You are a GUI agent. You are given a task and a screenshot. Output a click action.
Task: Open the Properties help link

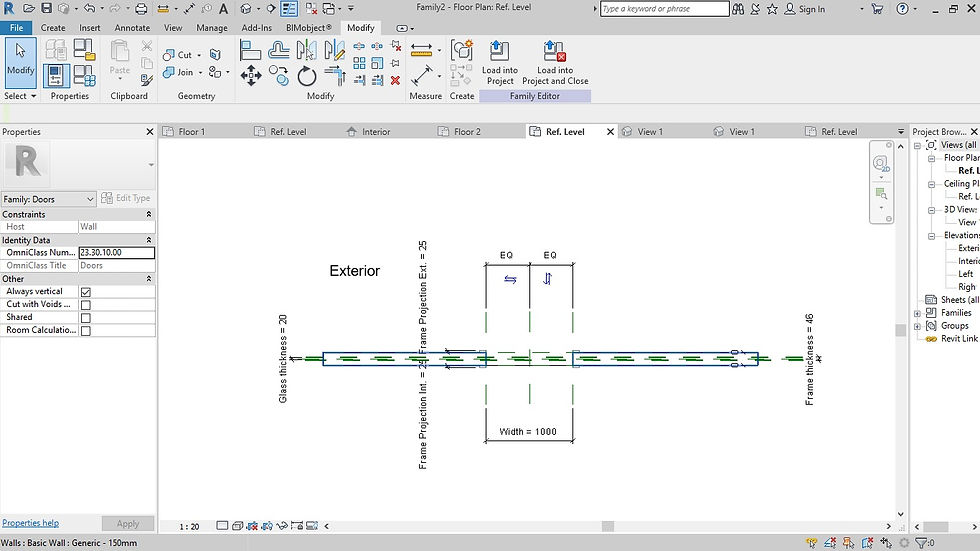[31, 523]
